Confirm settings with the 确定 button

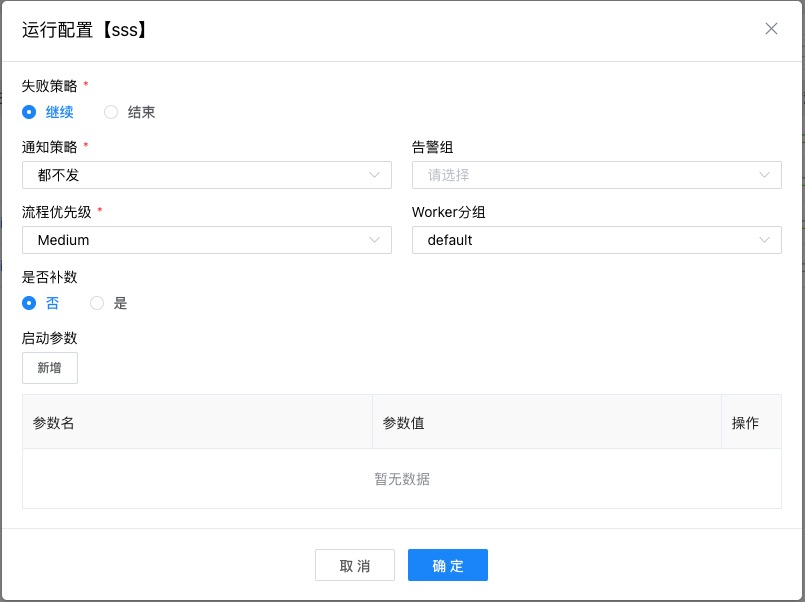(x=447, y=565)
